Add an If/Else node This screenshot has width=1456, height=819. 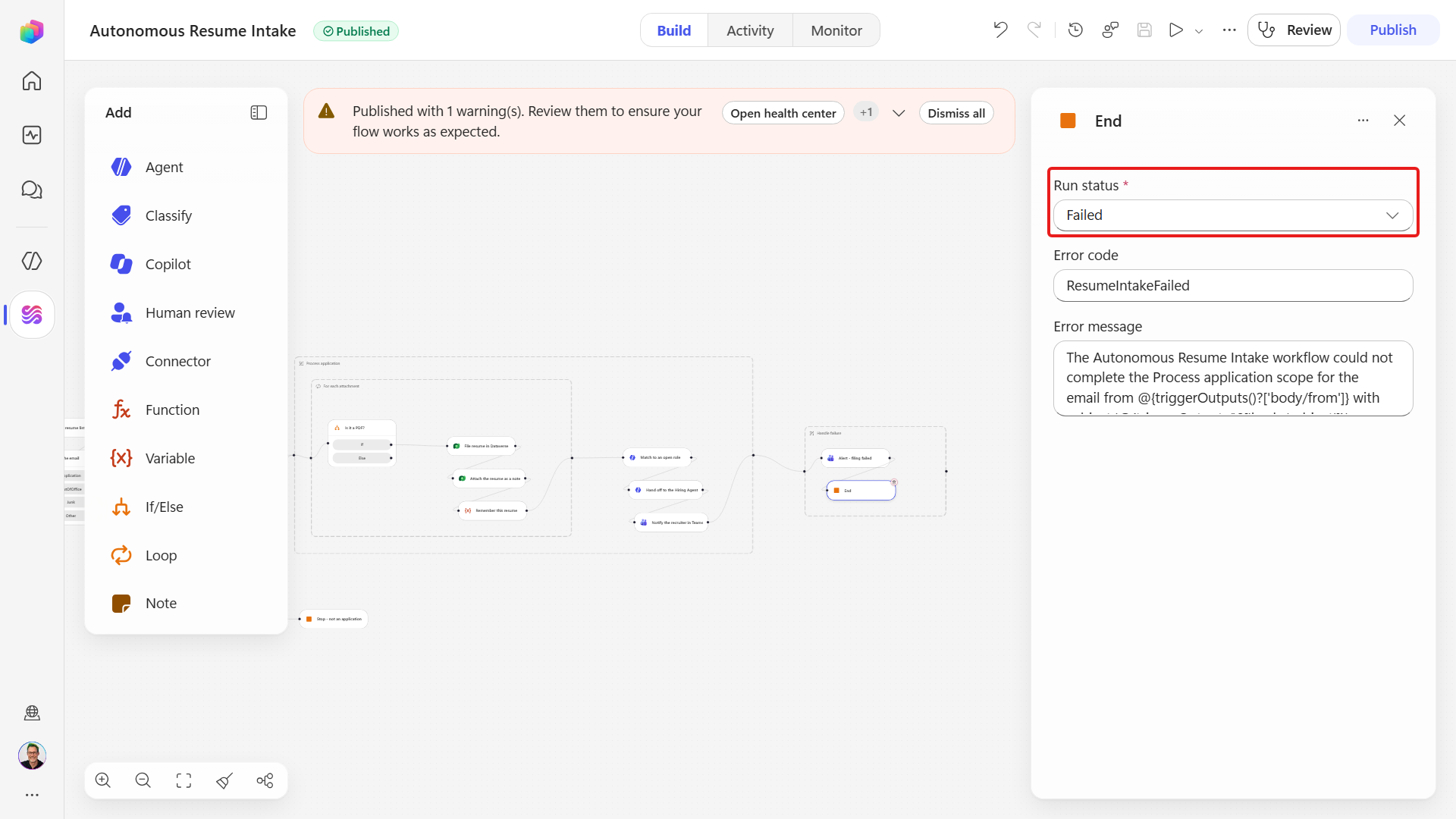click(x=186, y=507)
